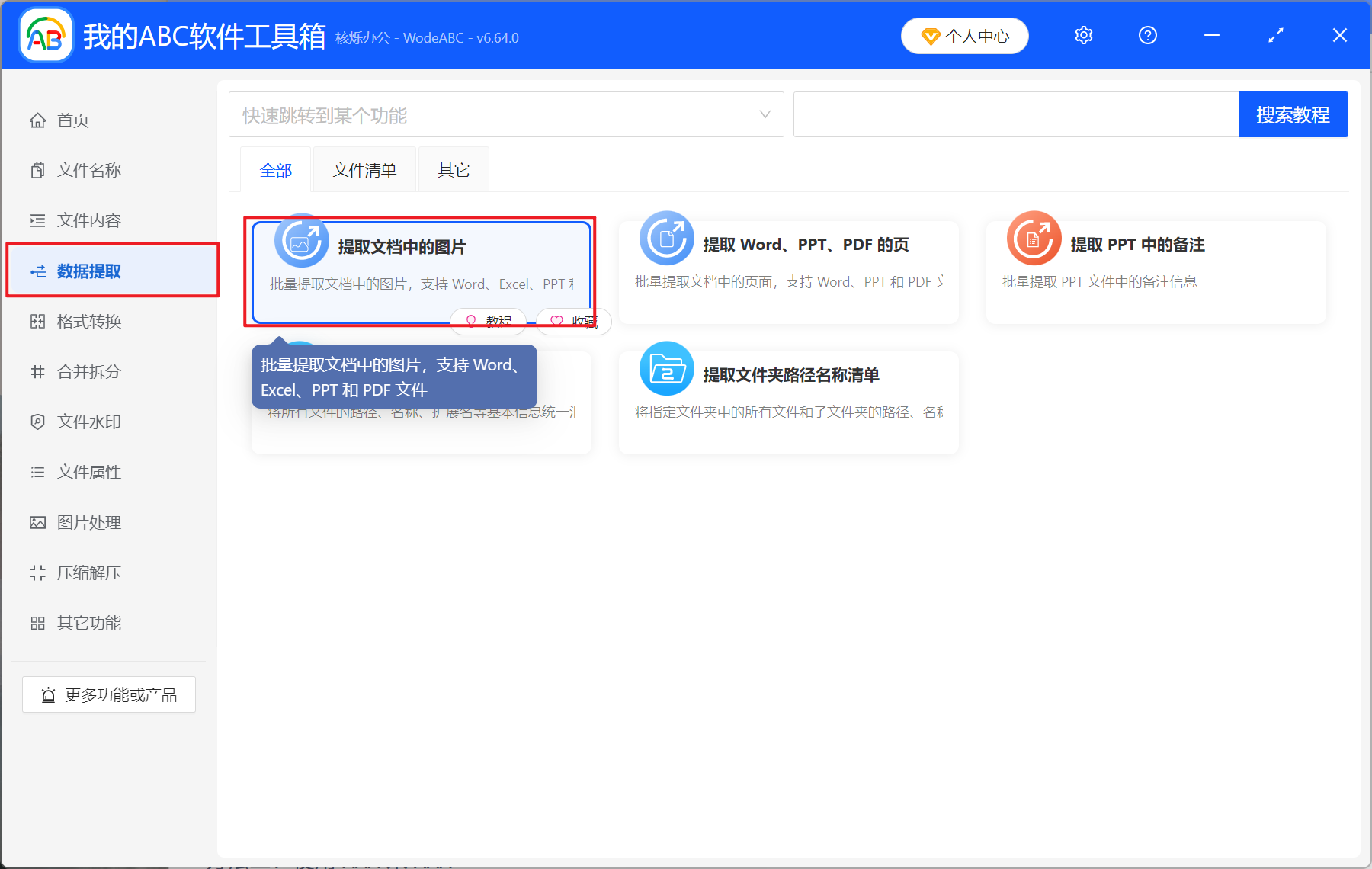Open the 首页 home sidebar icon

click(38, 119)
